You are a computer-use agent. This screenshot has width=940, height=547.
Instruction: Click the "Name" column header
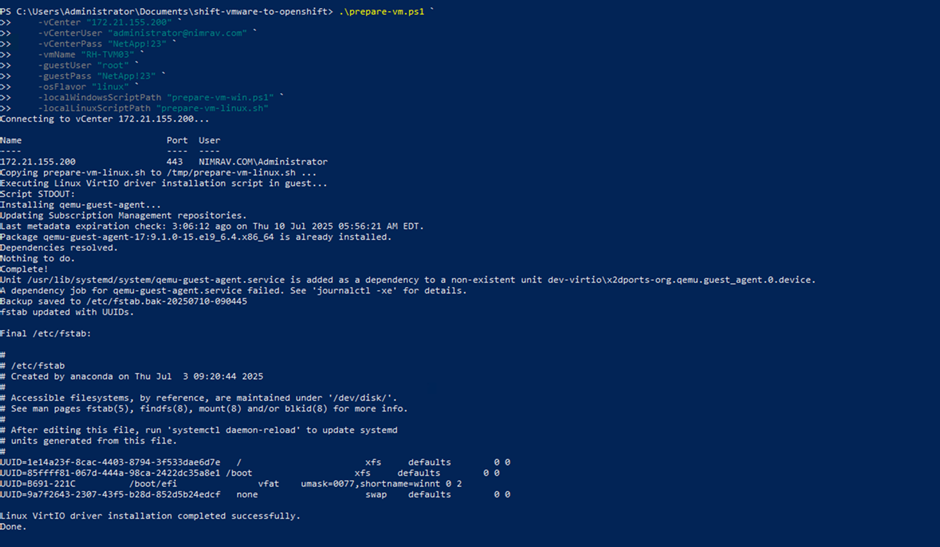(x=11, y=140)
